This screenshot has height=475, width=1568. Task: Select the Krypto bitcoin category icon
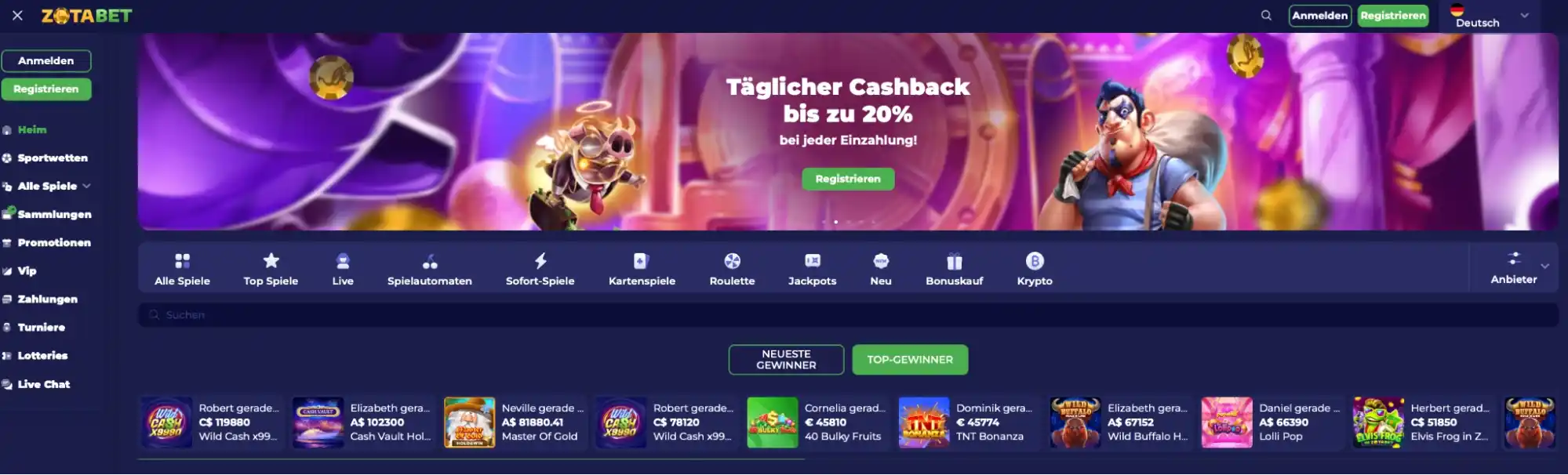[x=1035, y=261]
